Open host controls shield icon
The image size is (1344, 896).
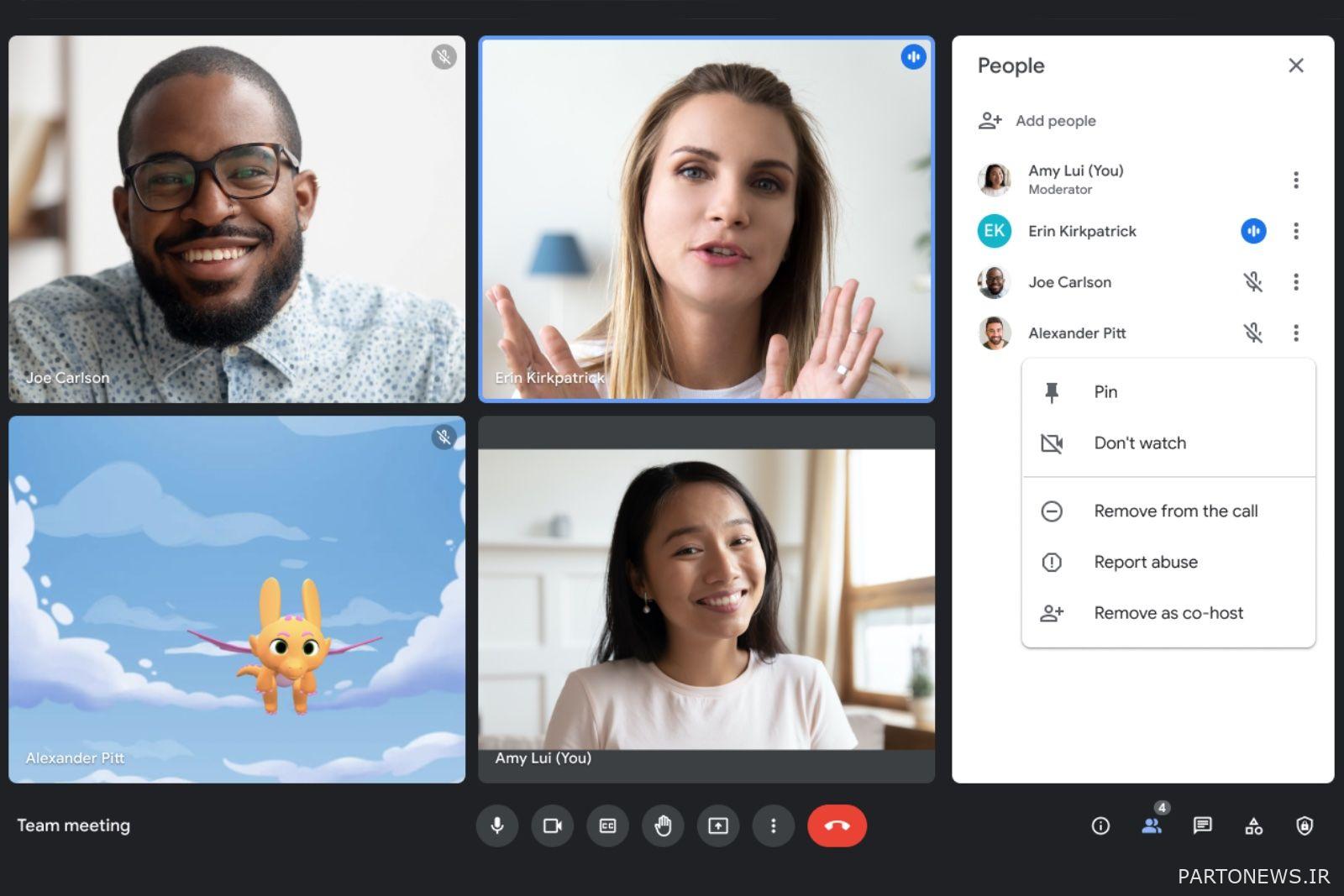point(1305,826)
